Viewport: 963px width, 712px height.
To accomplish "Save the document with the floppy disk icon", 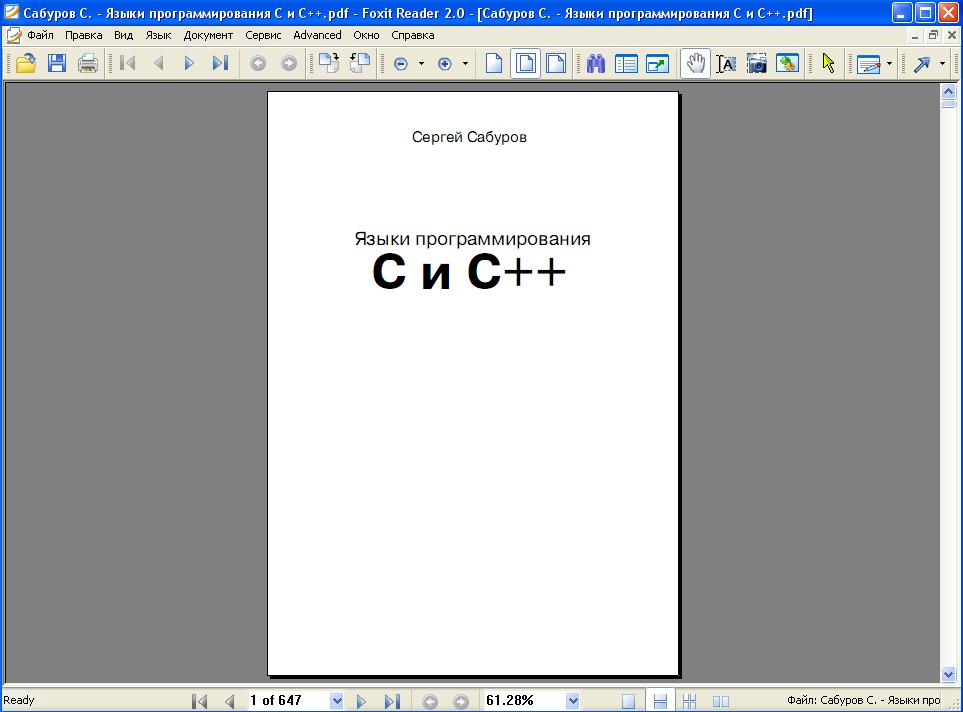I will tap(57, 63).
